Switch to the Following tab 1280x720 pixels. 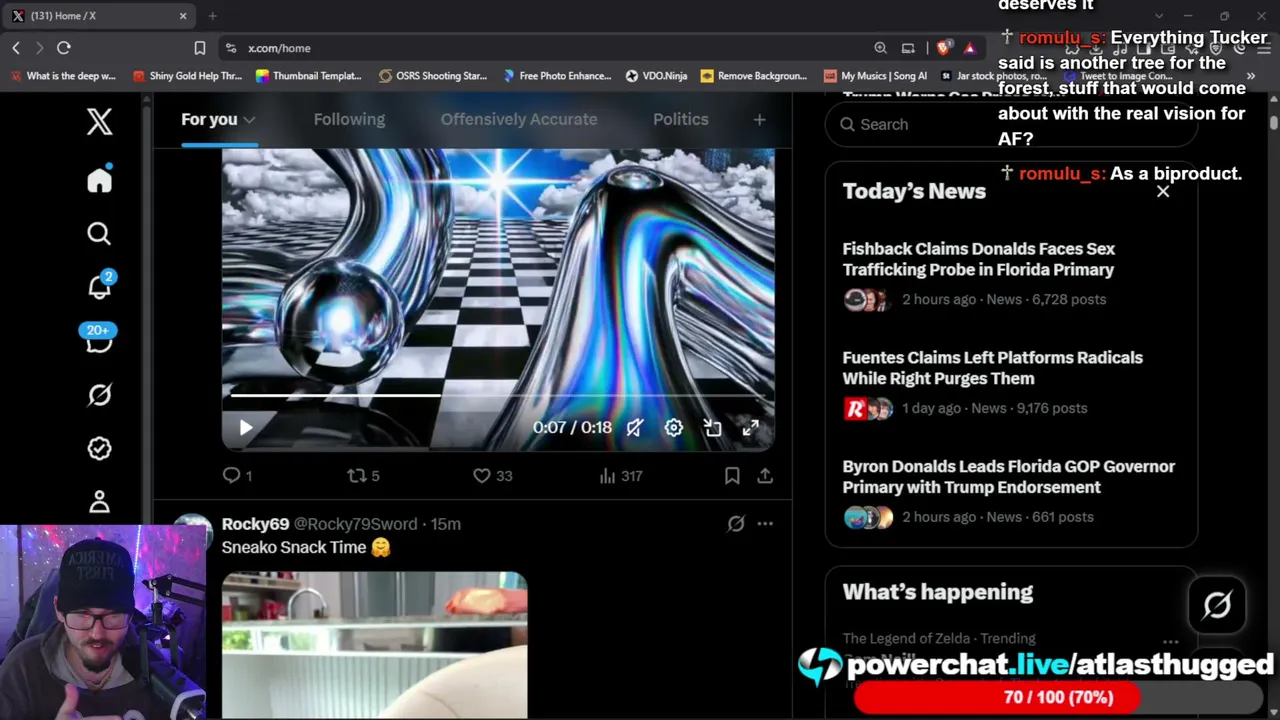pyautogui.click(x=349, y=120)
